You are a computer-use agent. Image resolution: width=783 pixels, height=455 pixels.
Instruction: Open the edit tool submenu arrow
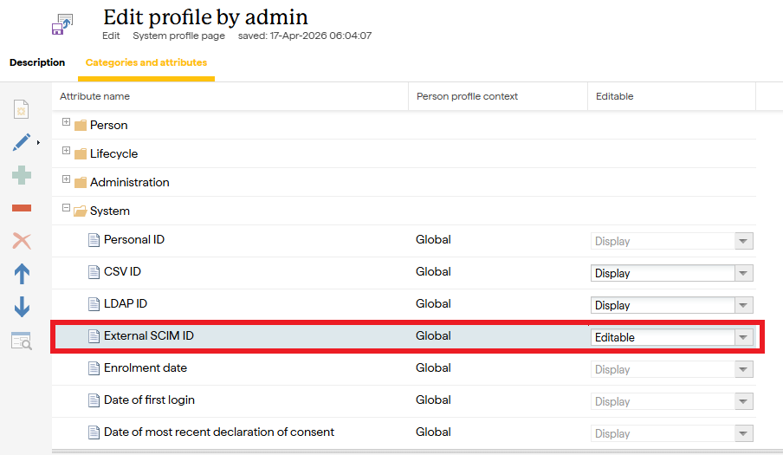coord(38,142)
